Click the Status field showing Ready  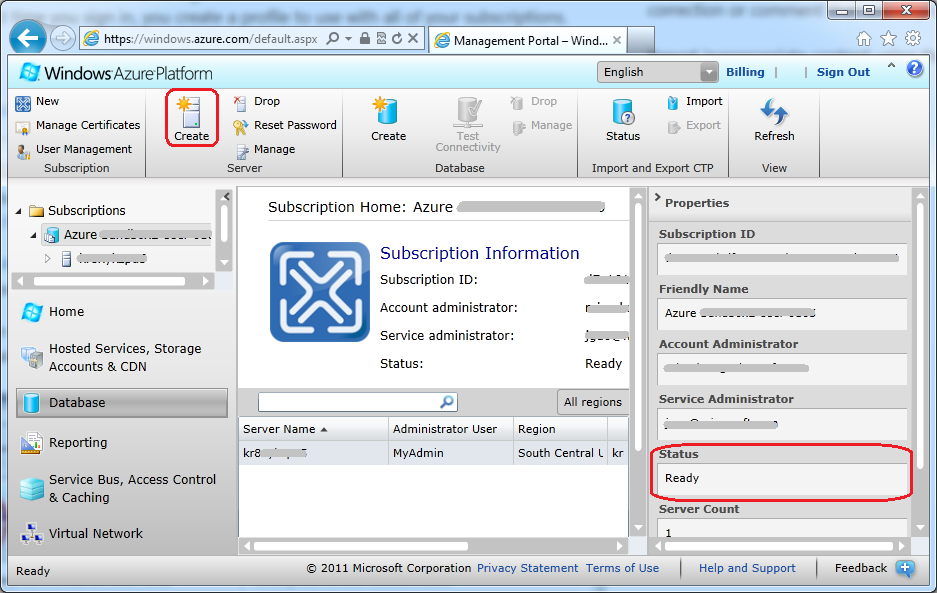[782, 479]
